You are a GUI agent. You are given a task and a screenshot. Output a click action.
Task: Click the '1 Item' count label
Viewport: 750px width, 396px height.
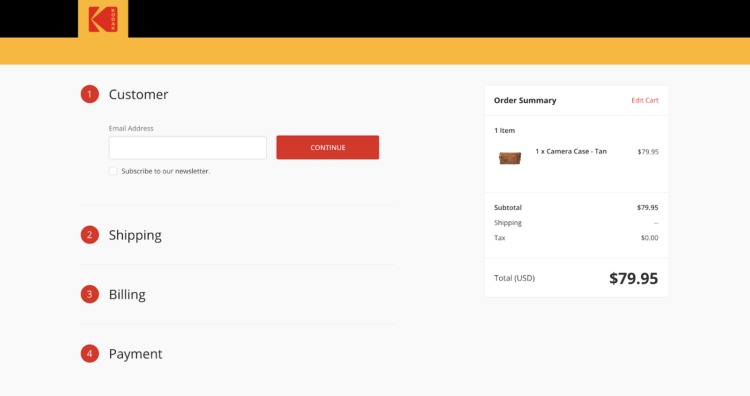[505, 131]
